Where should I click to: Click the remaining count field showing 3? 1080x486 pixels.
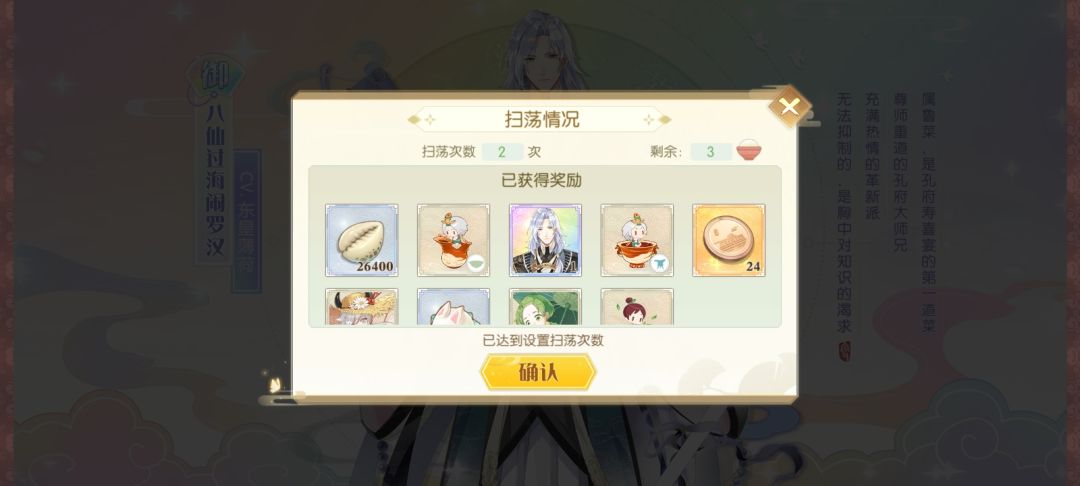710,151
